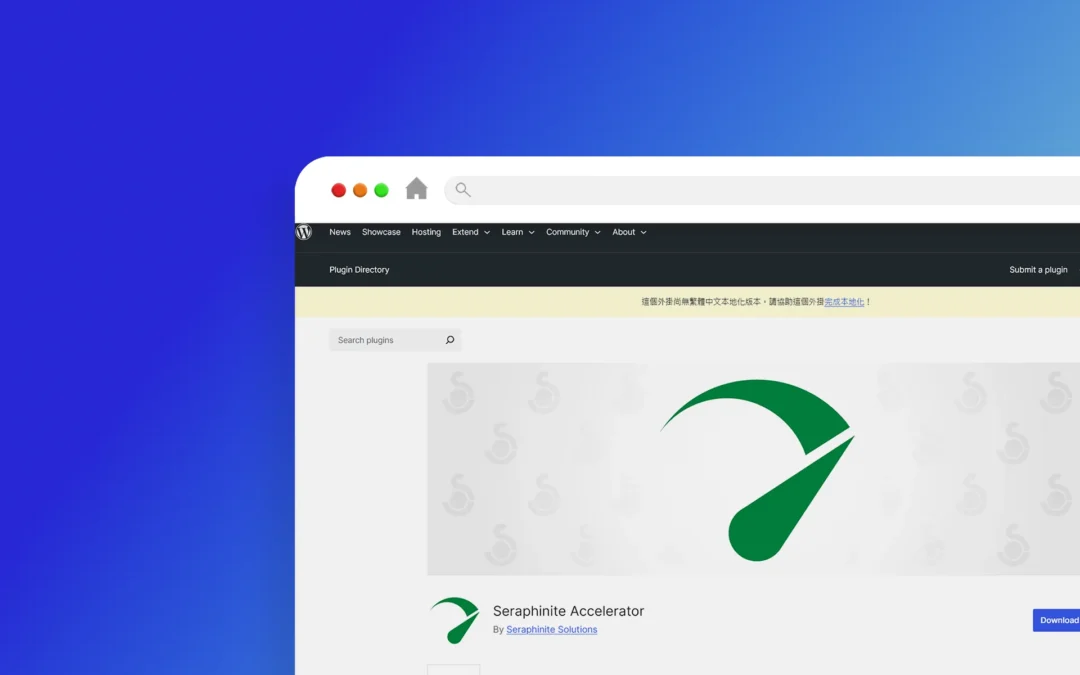The image size is (1080, 675).
Task: Expand the About dropdown menu
Action: click(x=630, y=232)
